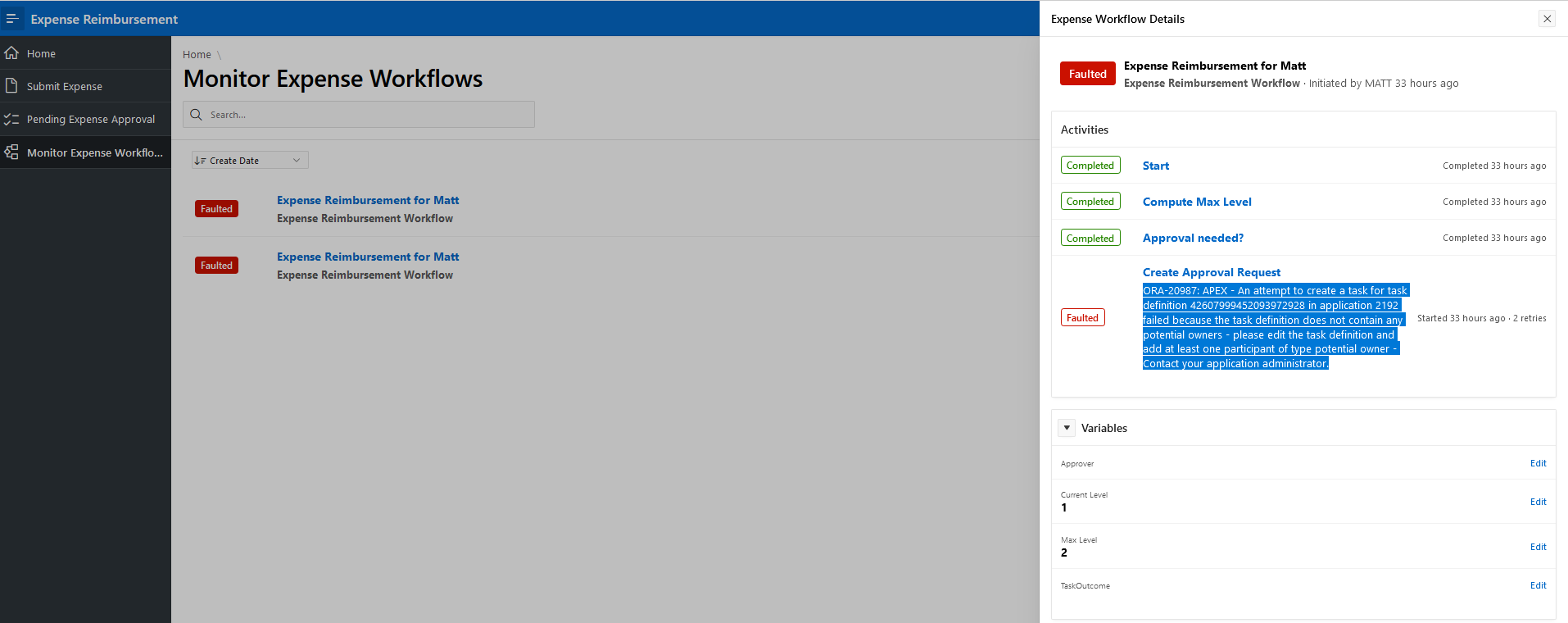Click the red Faulted badge in drawer header
The image size is (1568, 623).
click(1087, 74)
